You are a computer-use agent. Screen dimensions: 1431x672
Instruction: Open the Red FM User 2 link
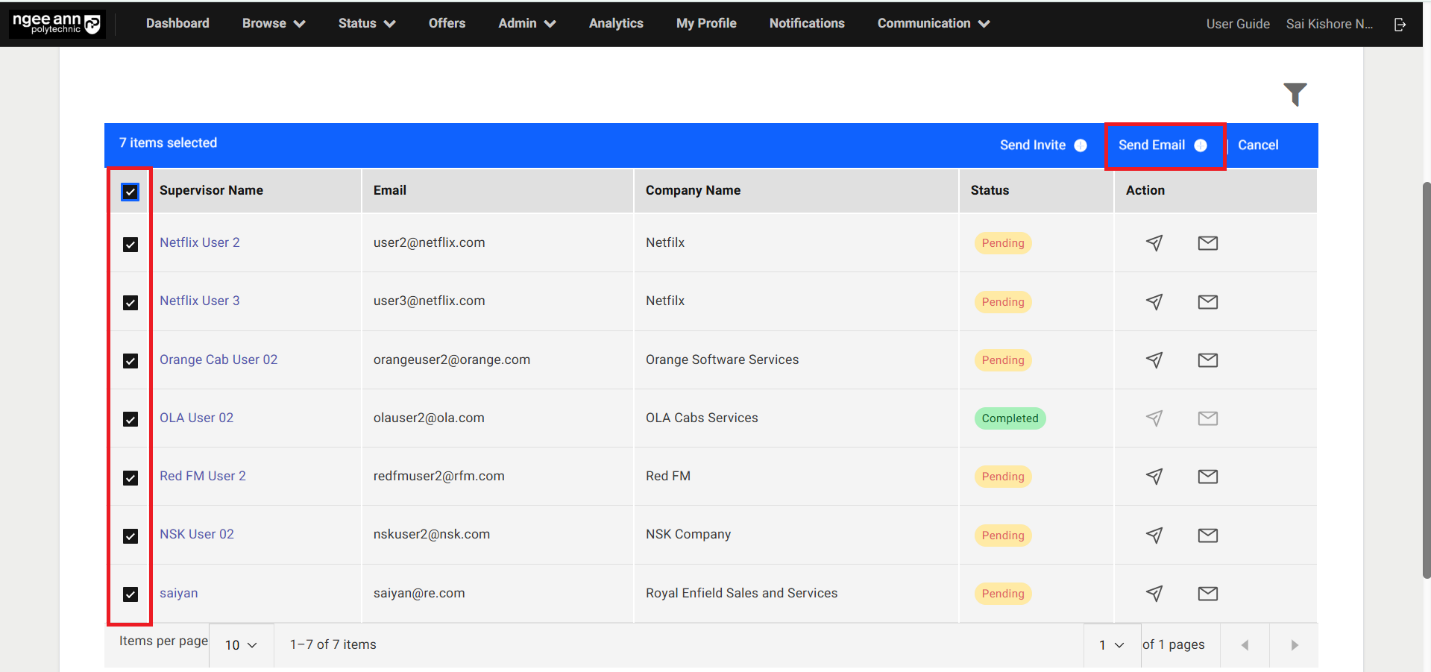click(202, 476)
